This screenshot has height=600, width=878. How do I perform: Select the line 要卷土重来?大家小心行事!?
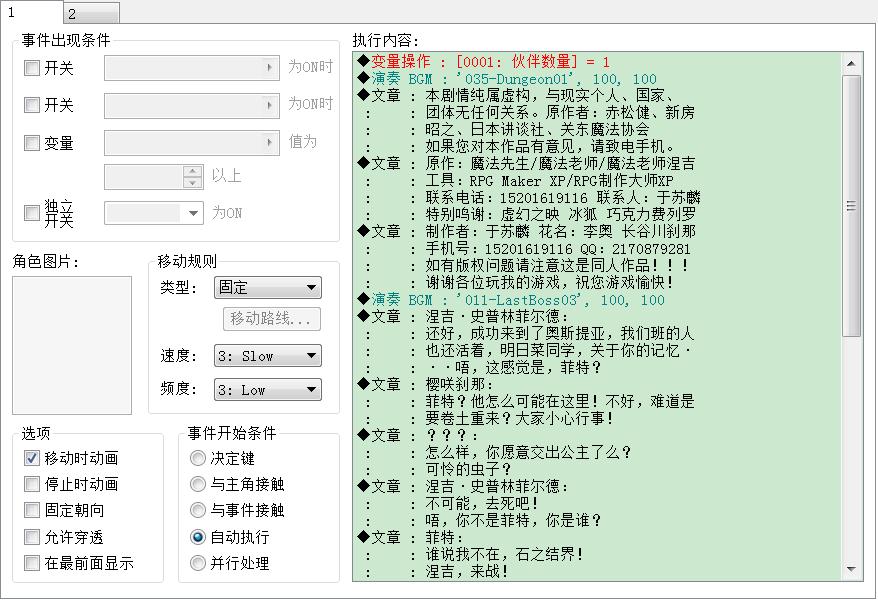[x=597, y=418]
